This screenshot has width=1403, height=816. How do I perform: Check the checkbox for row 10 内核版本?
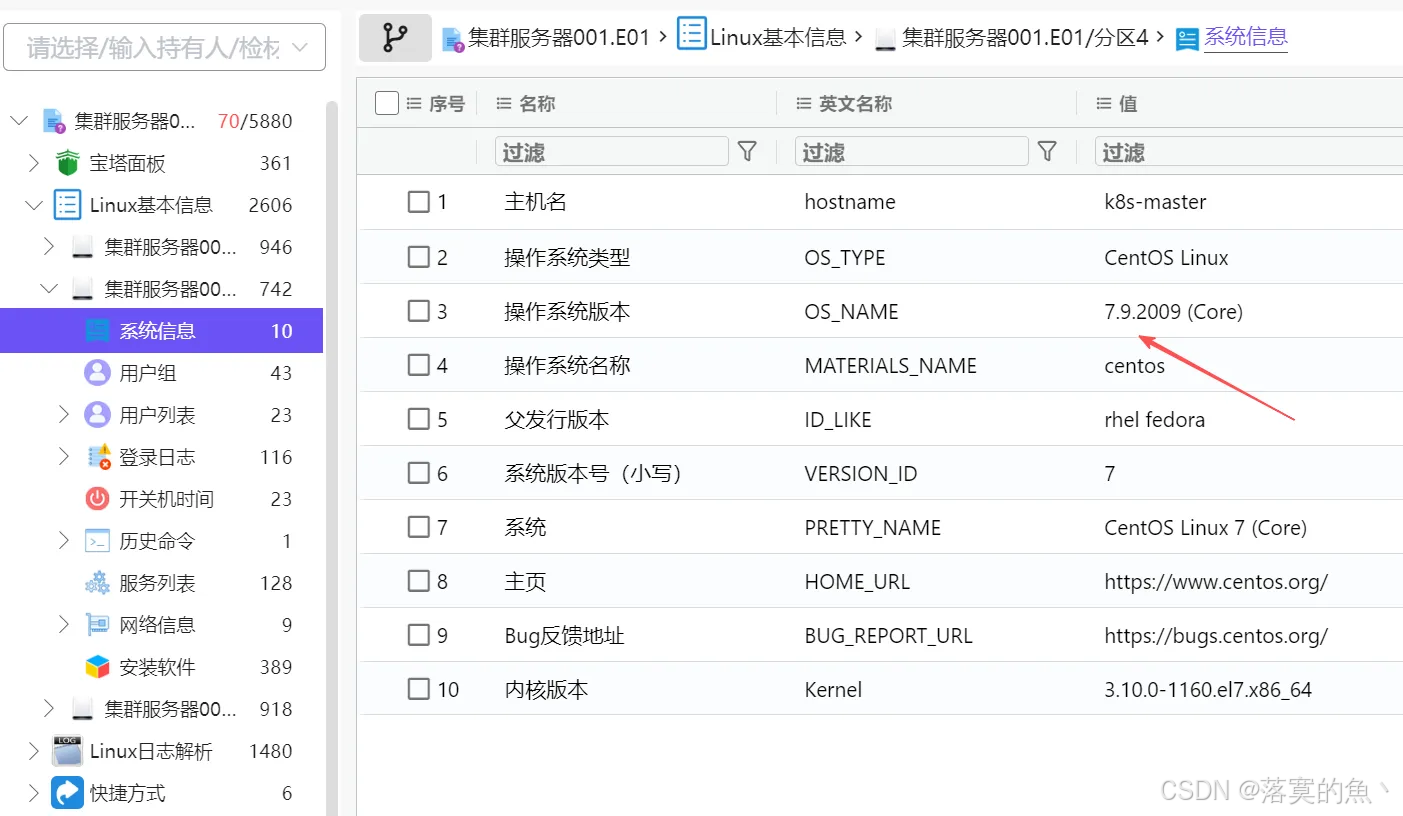pyautogui.click(x=419, y=689)
